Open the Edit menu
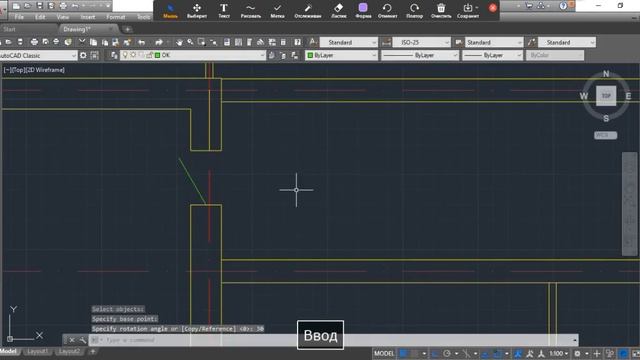640x360 pixels. 40,17
